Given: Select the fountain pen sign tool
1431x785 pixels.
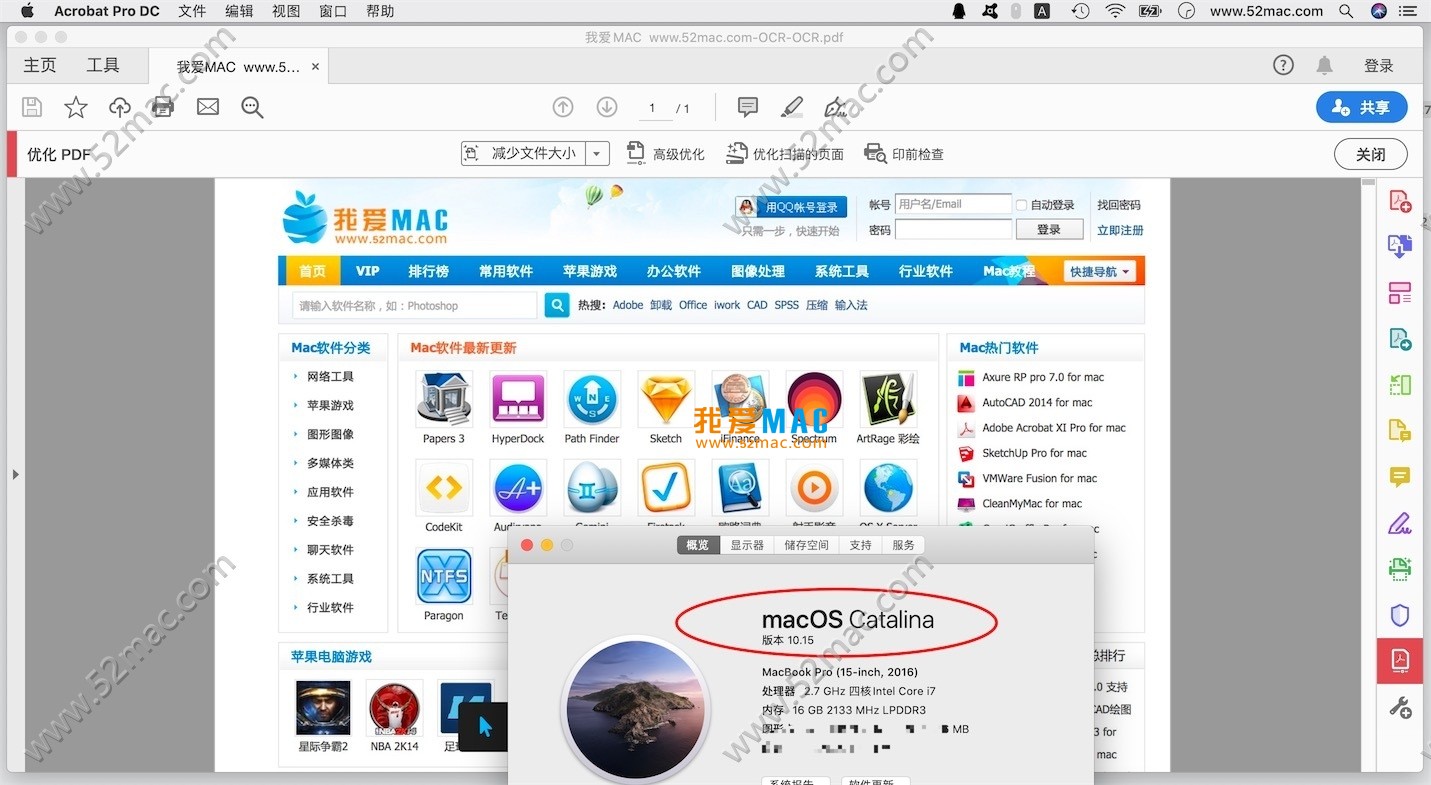Looking at the screenshot, I should pos(835,107).
